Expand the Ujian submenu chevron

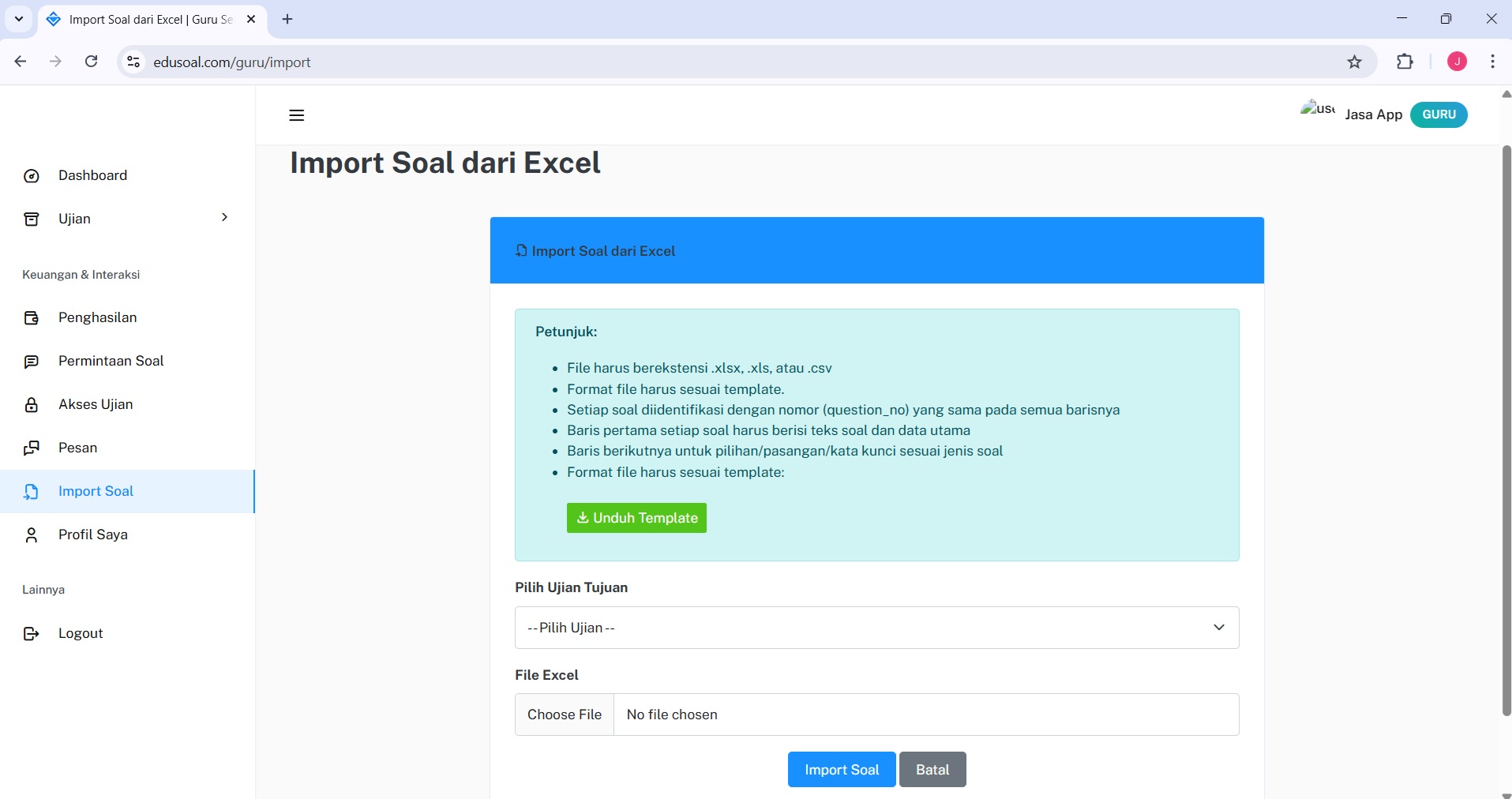(x=224, y=217)
